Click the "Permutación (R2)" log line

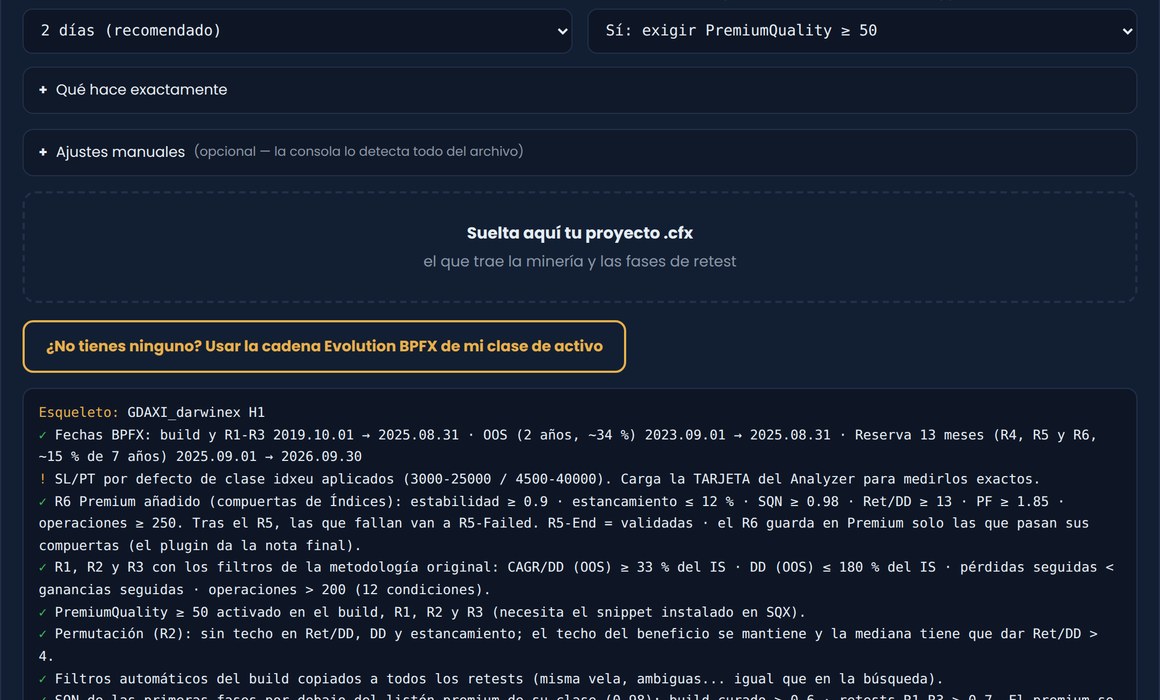pyautogui.click(x=568, y=645)
